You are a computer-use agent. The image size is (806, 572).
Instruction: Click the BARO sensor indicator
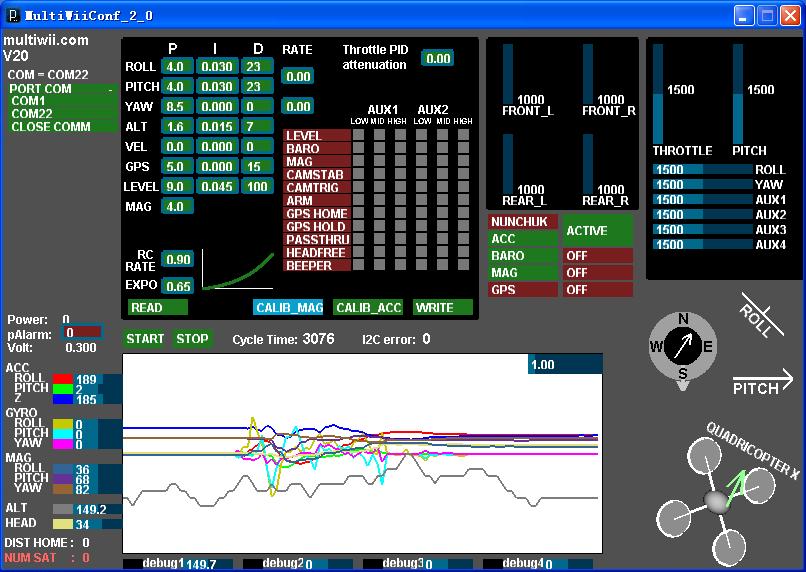523,255
